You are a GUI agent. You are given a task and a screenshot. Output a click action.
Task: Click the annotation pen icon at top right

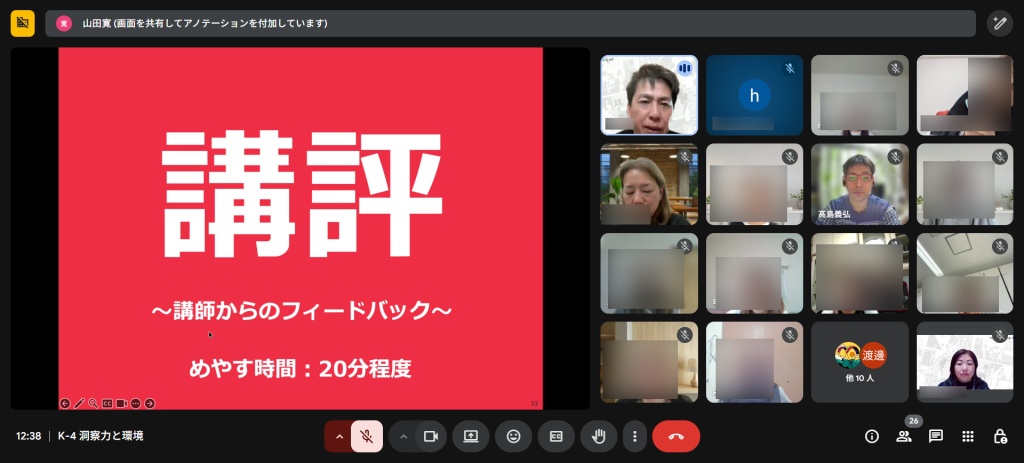pos(999,23)
